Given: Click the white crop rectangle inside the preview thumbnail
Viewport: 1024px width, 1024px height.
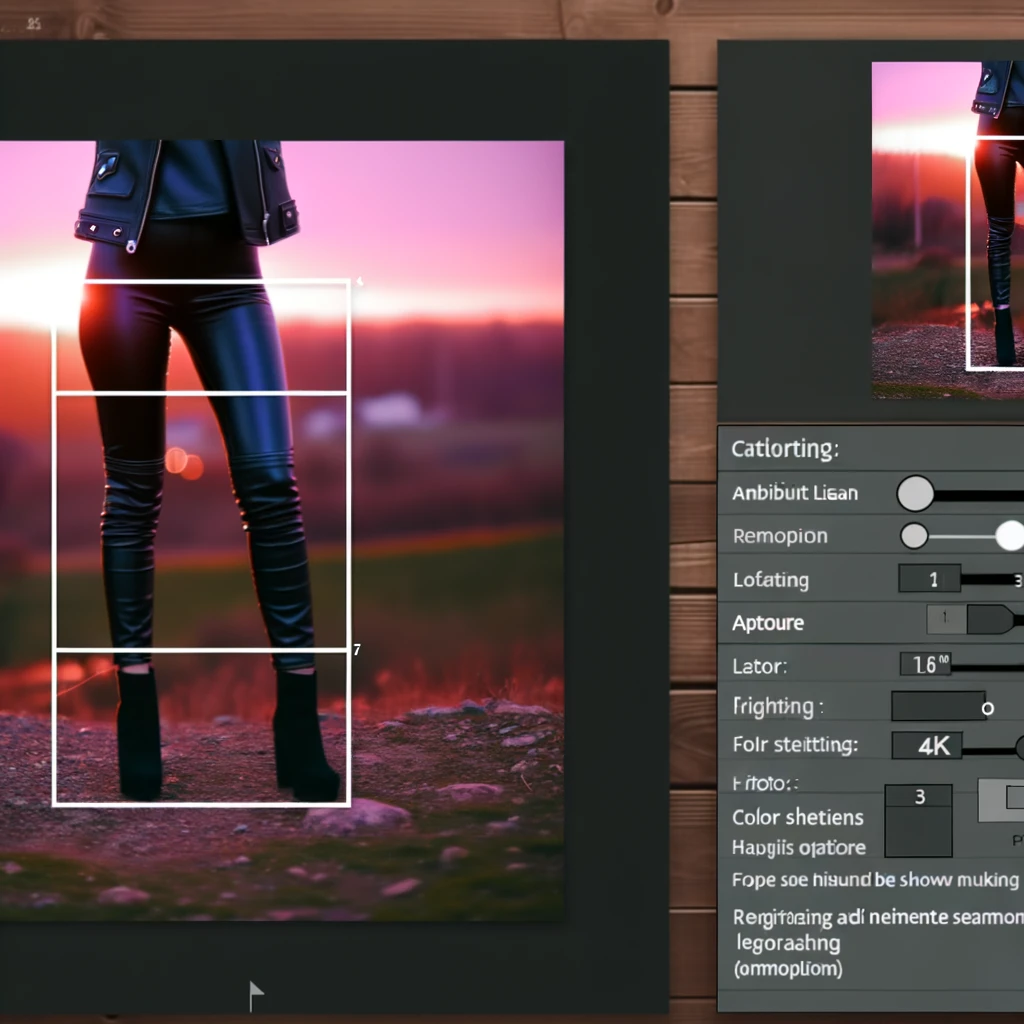Looking at the screenshot, I should tap(995, 253).
